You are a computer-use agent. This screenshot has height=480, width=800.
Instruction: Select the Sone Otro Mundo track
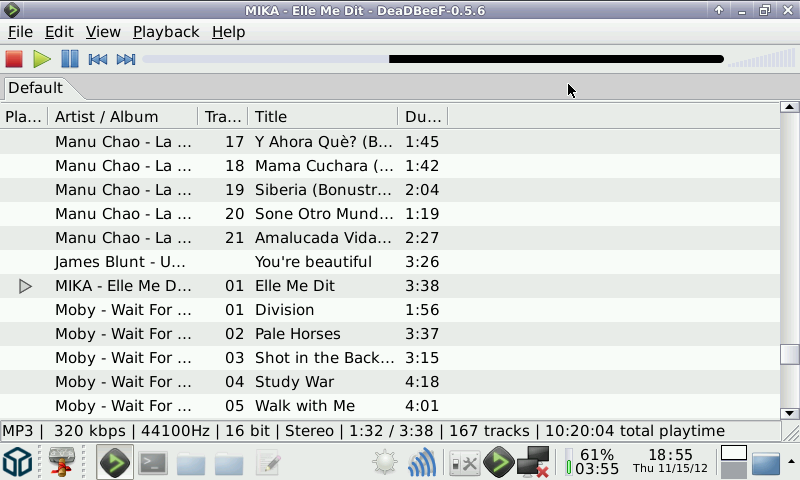click(390, 214)
